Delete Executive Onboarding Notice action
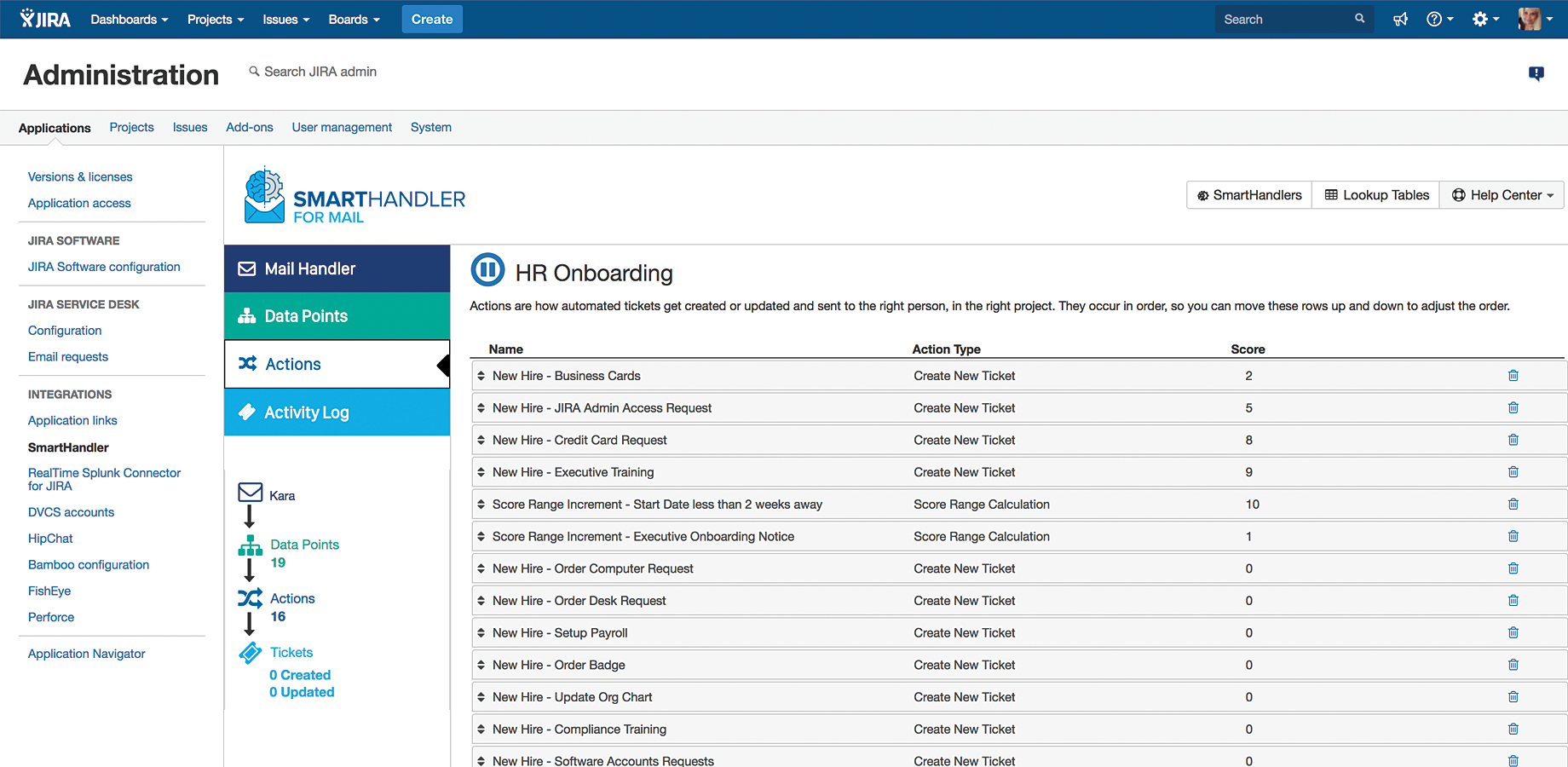This screenshot has height=767, width=1568. click(1513, 536)
